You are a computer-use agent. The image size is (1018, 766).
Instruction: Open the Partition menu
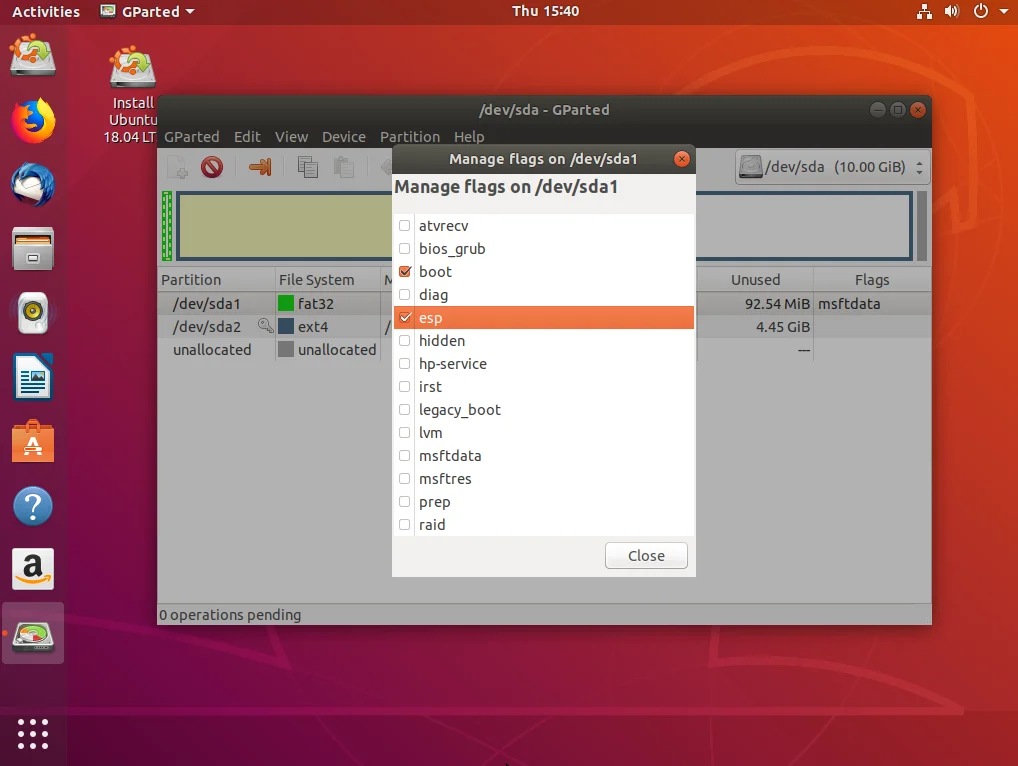pos(409,137)
